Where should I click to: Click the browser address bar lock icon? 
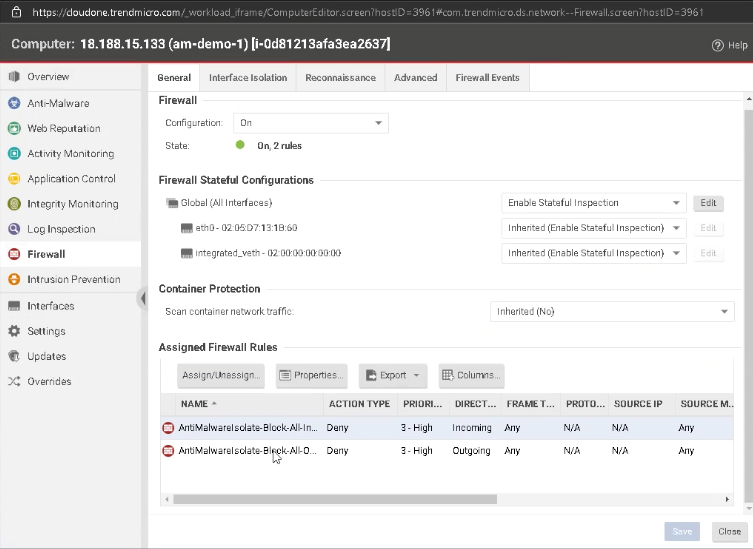coord(16,12)
